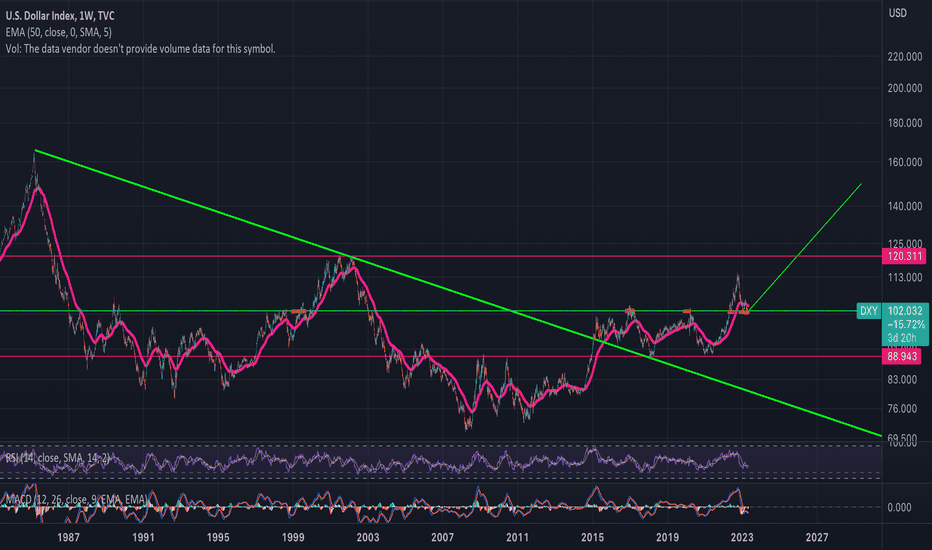Viewport: 932px width, 550px height.
Task: Select the MACD (12, 26, close, 9, EMA, EMA) legend
Action: point(76,499)
